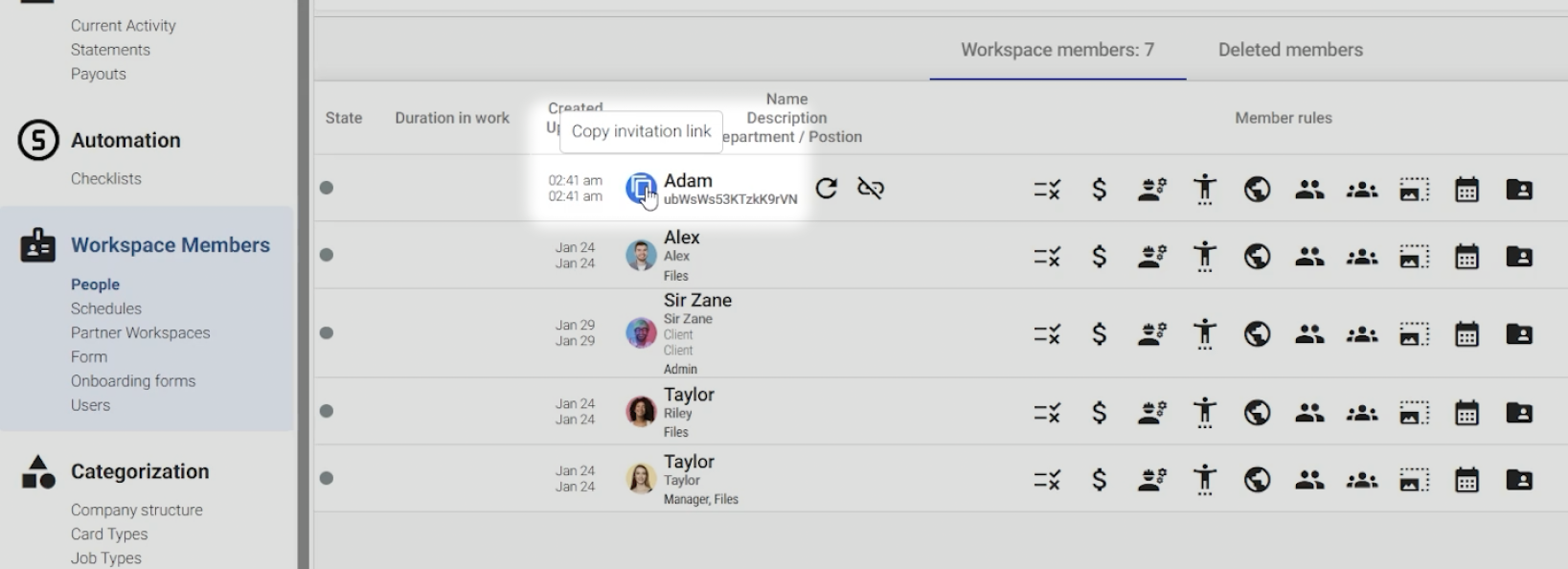Image resolution: width=1568 pixels, height=569 pixels.
Task: Click the folder icon in the bottom Taylor row
Action: pos(1519,479)
